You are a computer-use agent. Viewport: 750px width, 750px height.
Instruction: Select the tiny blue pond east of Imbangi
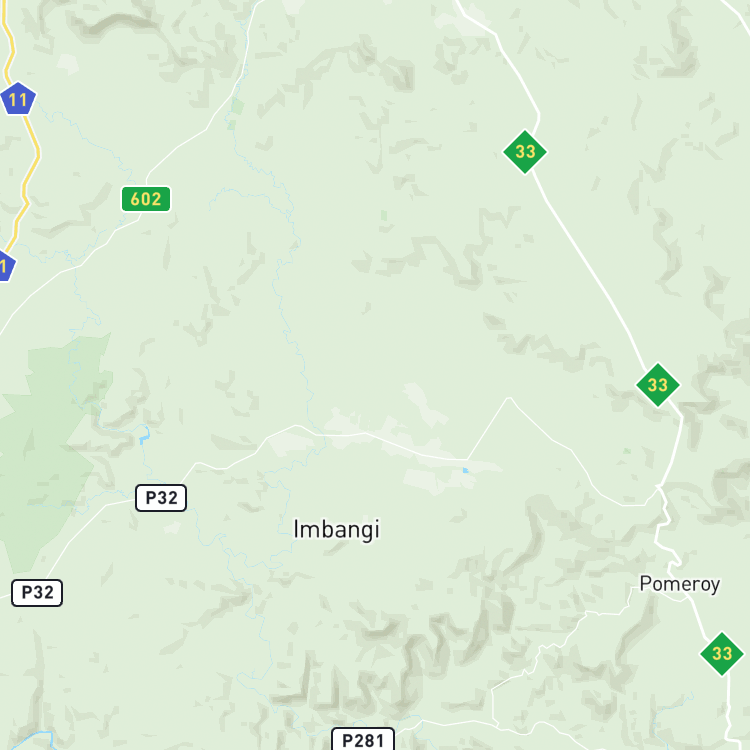click(x=465, y=471)
